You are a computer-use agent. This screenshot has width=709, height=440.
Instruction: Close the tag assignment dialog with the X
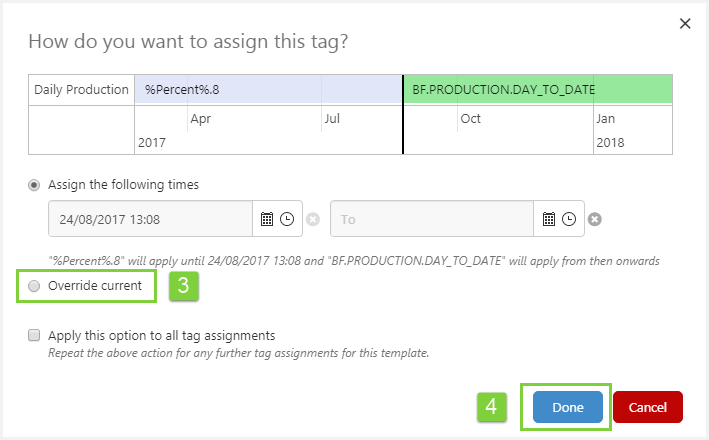[685, 23]
